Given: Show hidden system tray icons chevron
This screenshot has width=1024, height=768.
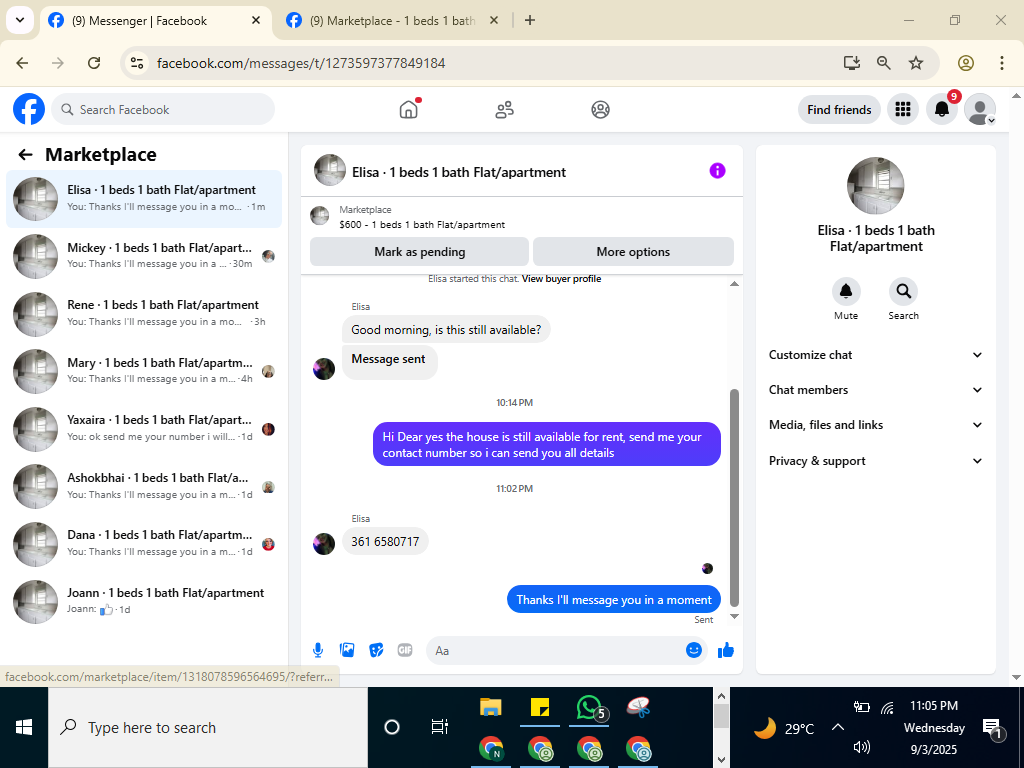Looking at the screenshot, I should pos(838,728).
